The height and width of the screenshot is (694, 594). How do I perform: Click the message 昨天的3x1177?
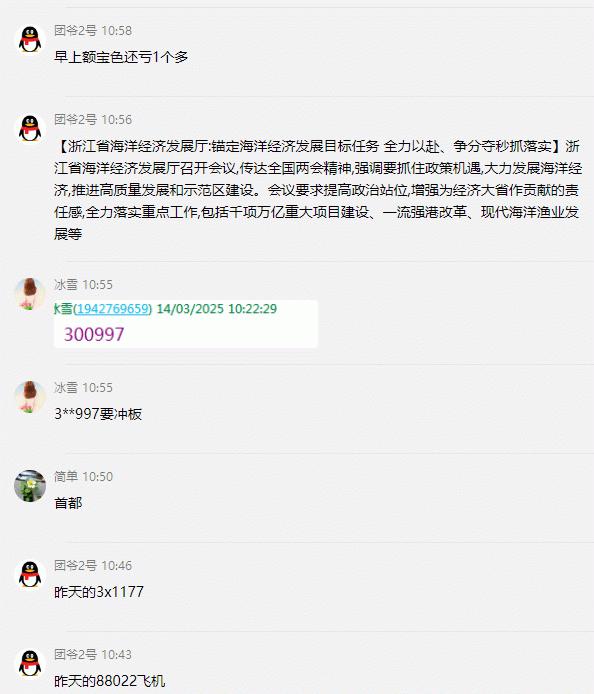tap(99, 592)
